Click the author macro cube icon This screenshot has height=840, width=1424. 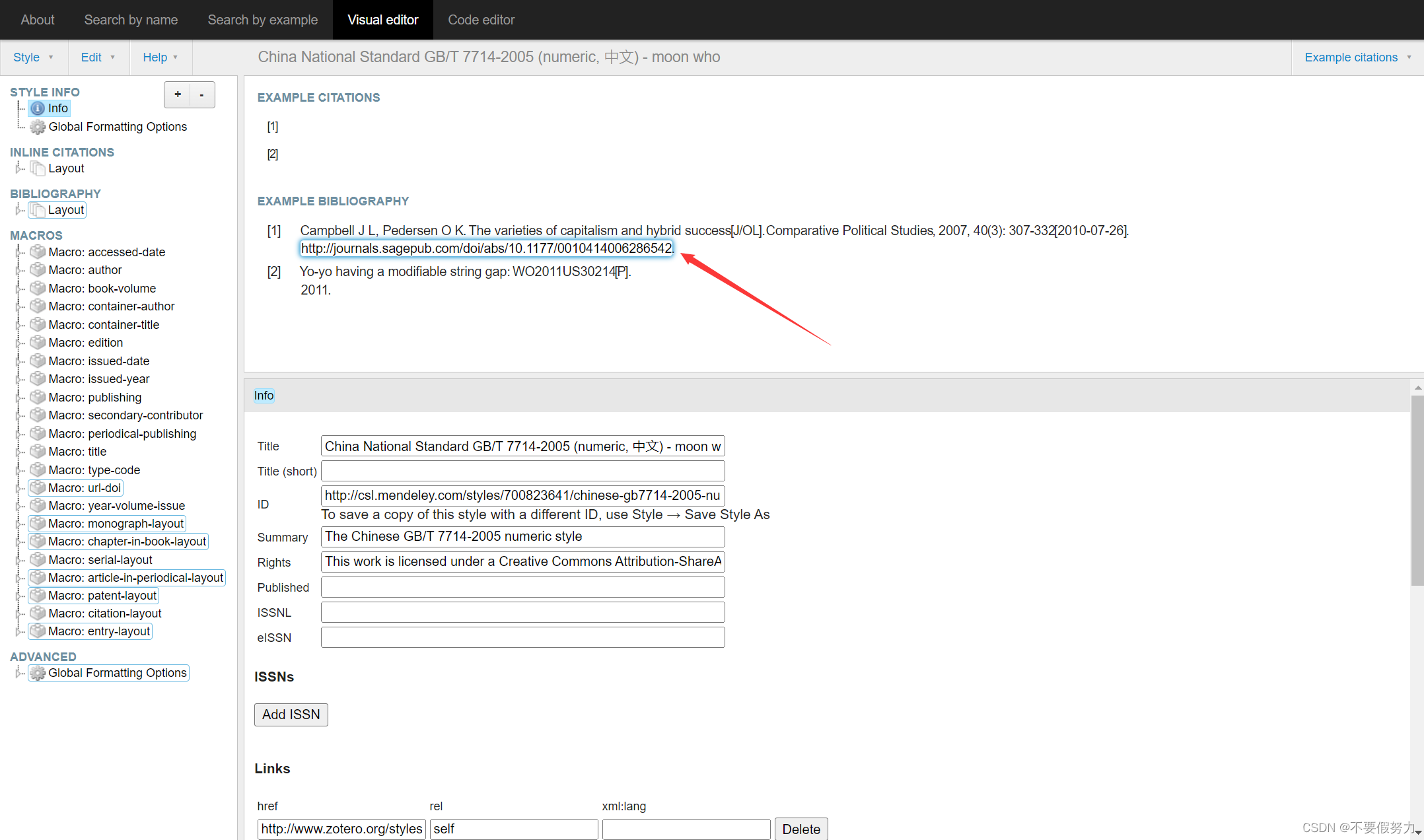38,270
